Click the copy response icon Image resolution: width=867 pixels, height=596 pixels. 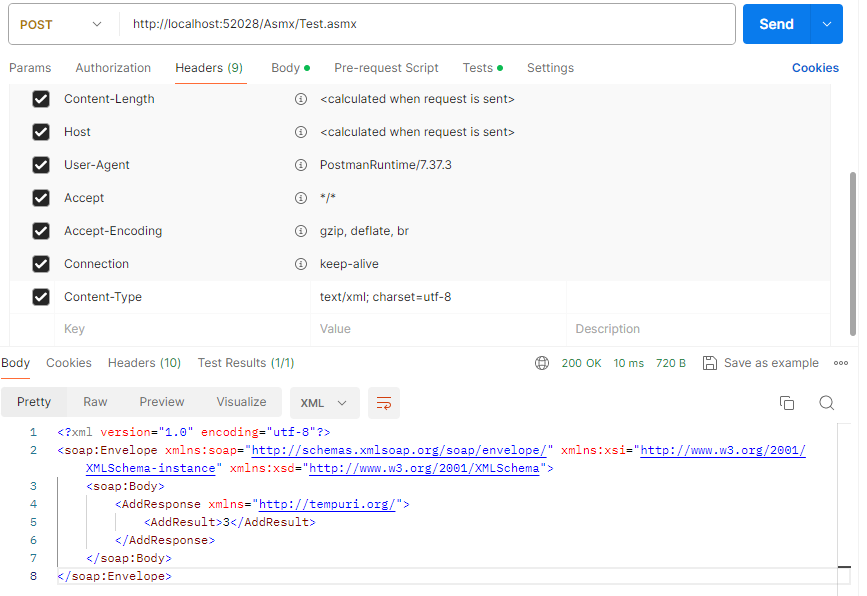click(787, 403)
